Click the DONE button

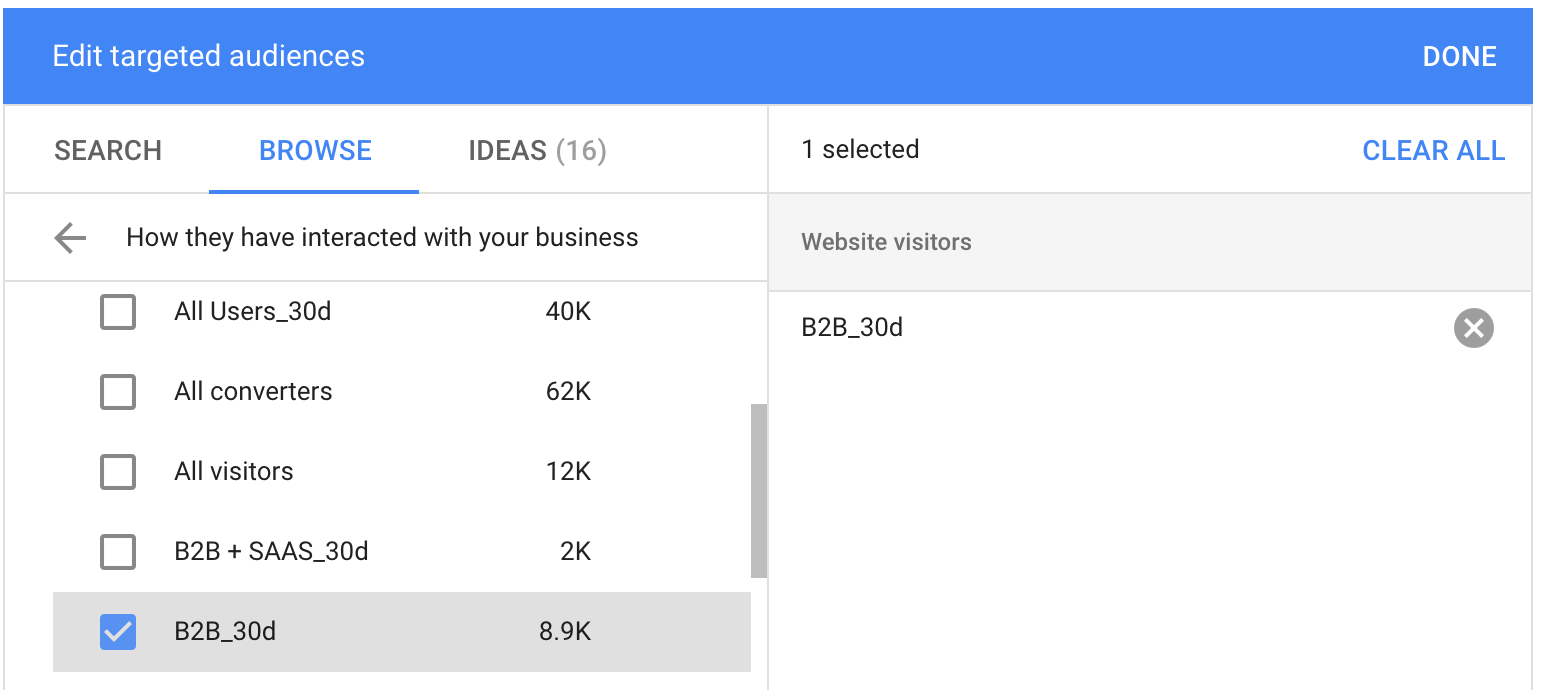point(1459,57)
